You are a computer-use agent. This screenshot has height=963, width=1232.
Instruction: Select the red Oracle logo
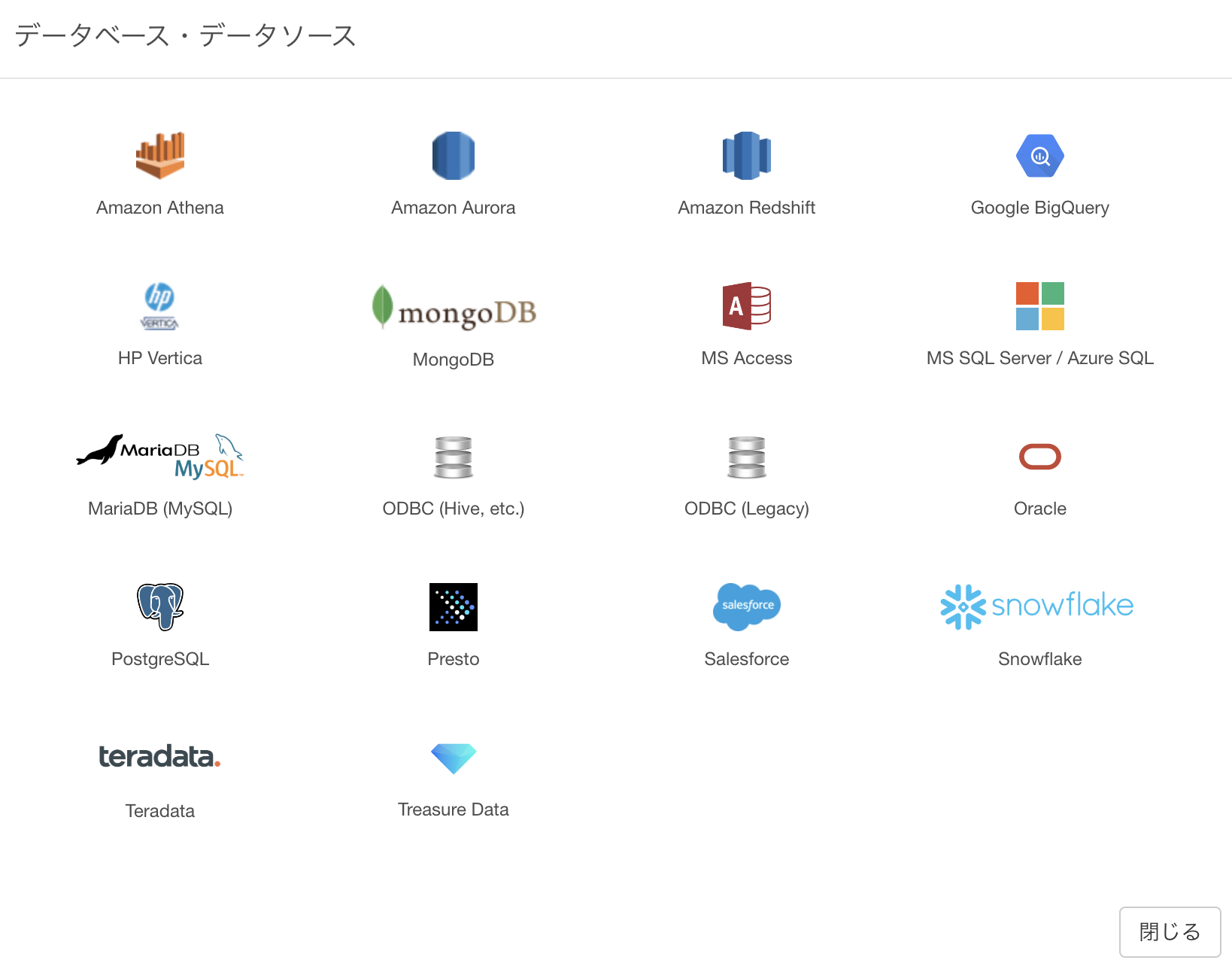1040,457
